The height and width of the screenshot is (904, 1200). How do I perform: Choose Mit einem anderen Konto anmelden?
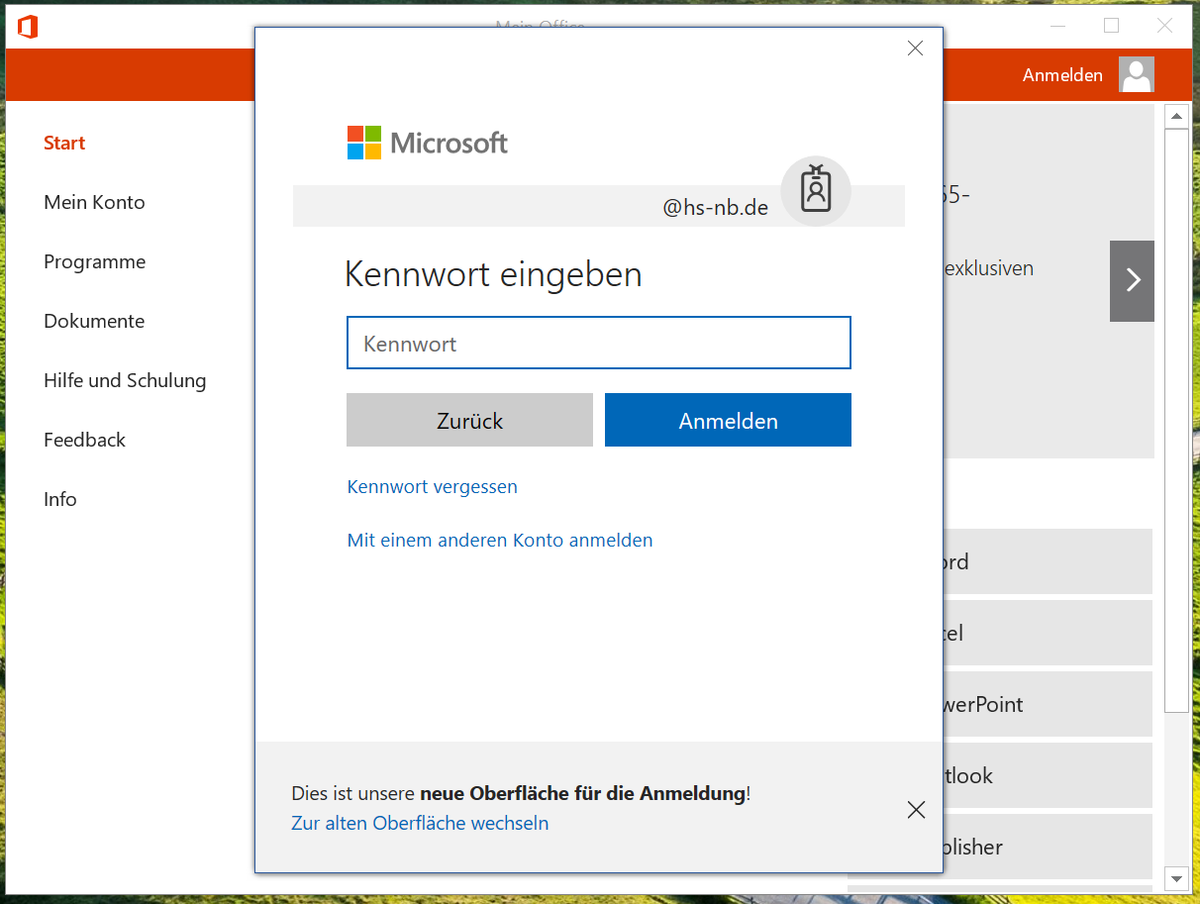point(500,540)
